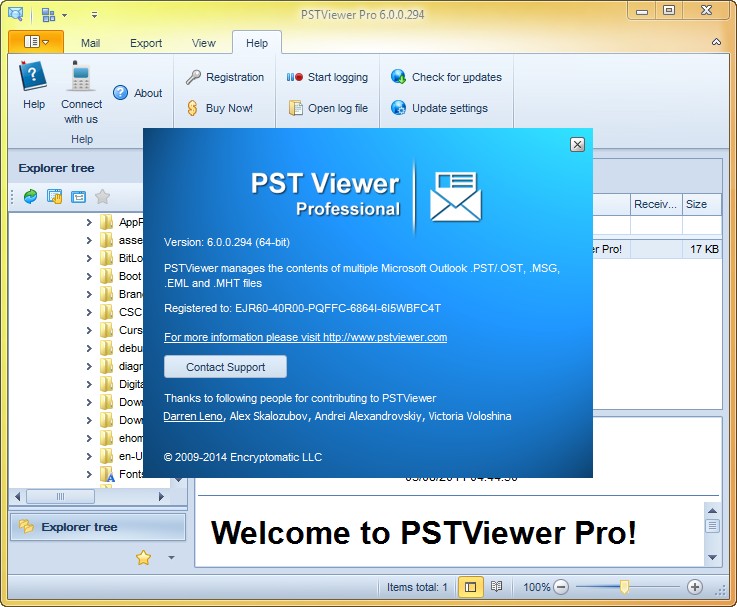Click the 100% zoom level label
737x607 pixels.
(x=536, y=587)
